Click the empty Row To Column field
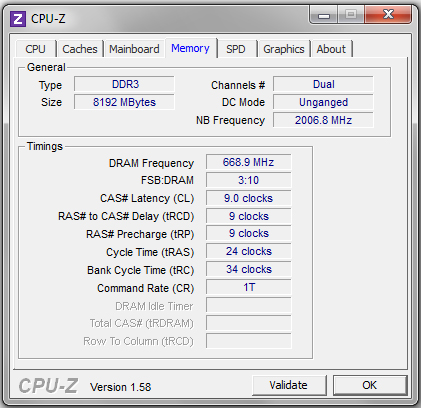421x408 pixels. [x=249, y=341]
